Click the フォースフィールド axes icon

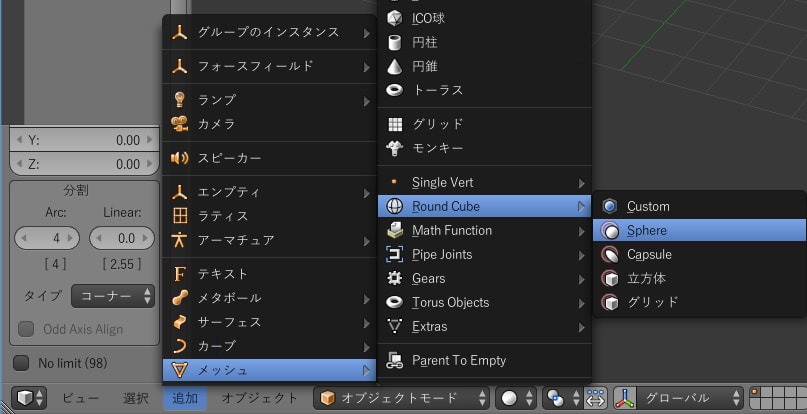(x=180, y=66)
